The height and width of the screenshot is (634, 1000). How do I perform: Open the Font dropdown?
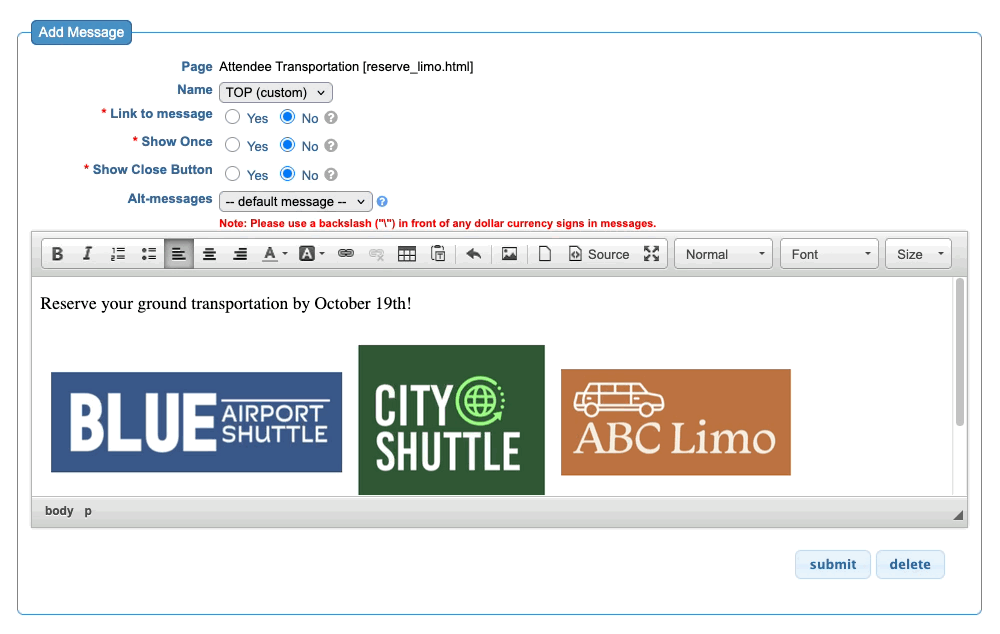click(x=829, y=254)
